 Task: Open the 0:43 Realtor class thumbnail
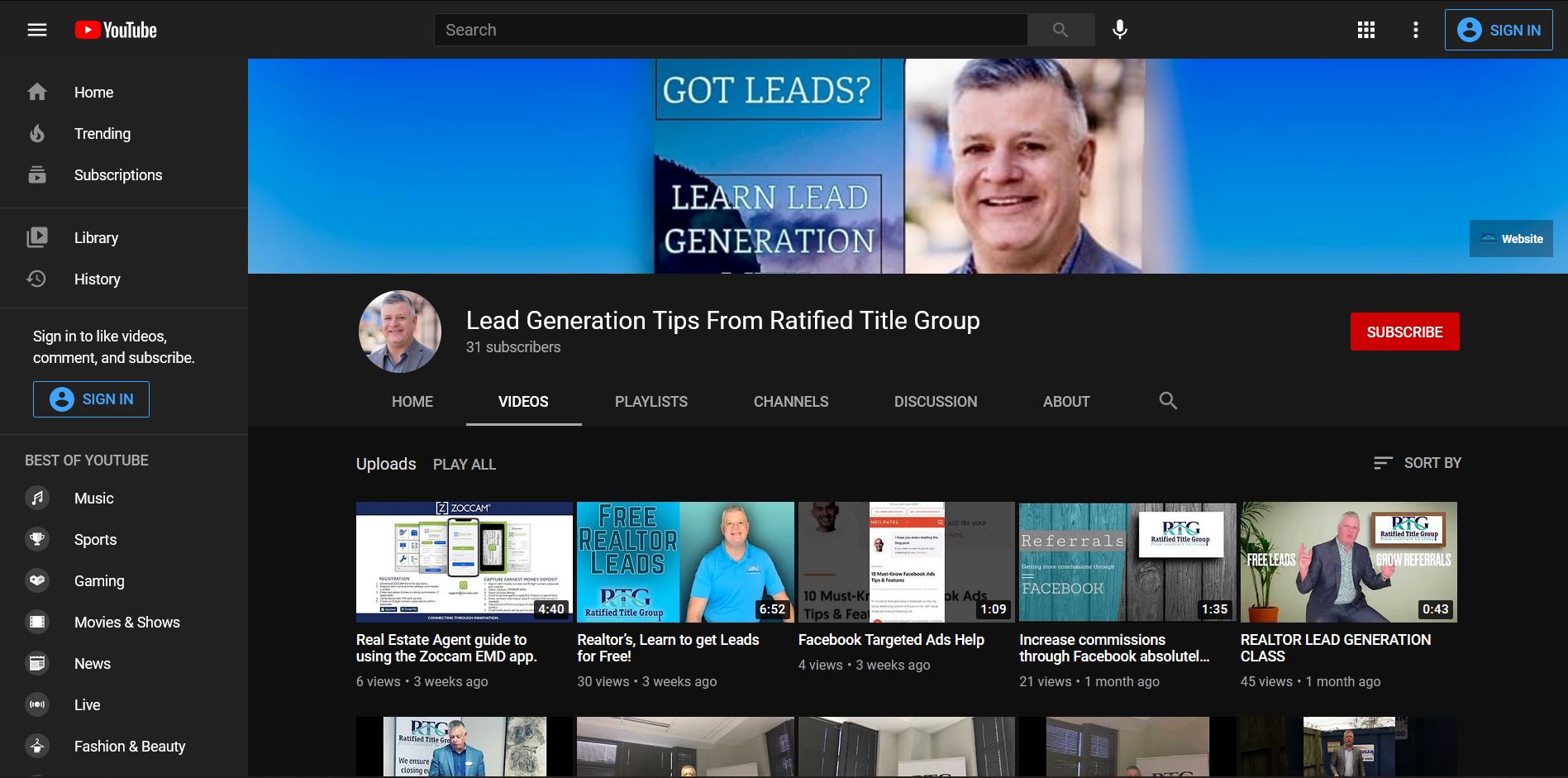click(1349, 562)
